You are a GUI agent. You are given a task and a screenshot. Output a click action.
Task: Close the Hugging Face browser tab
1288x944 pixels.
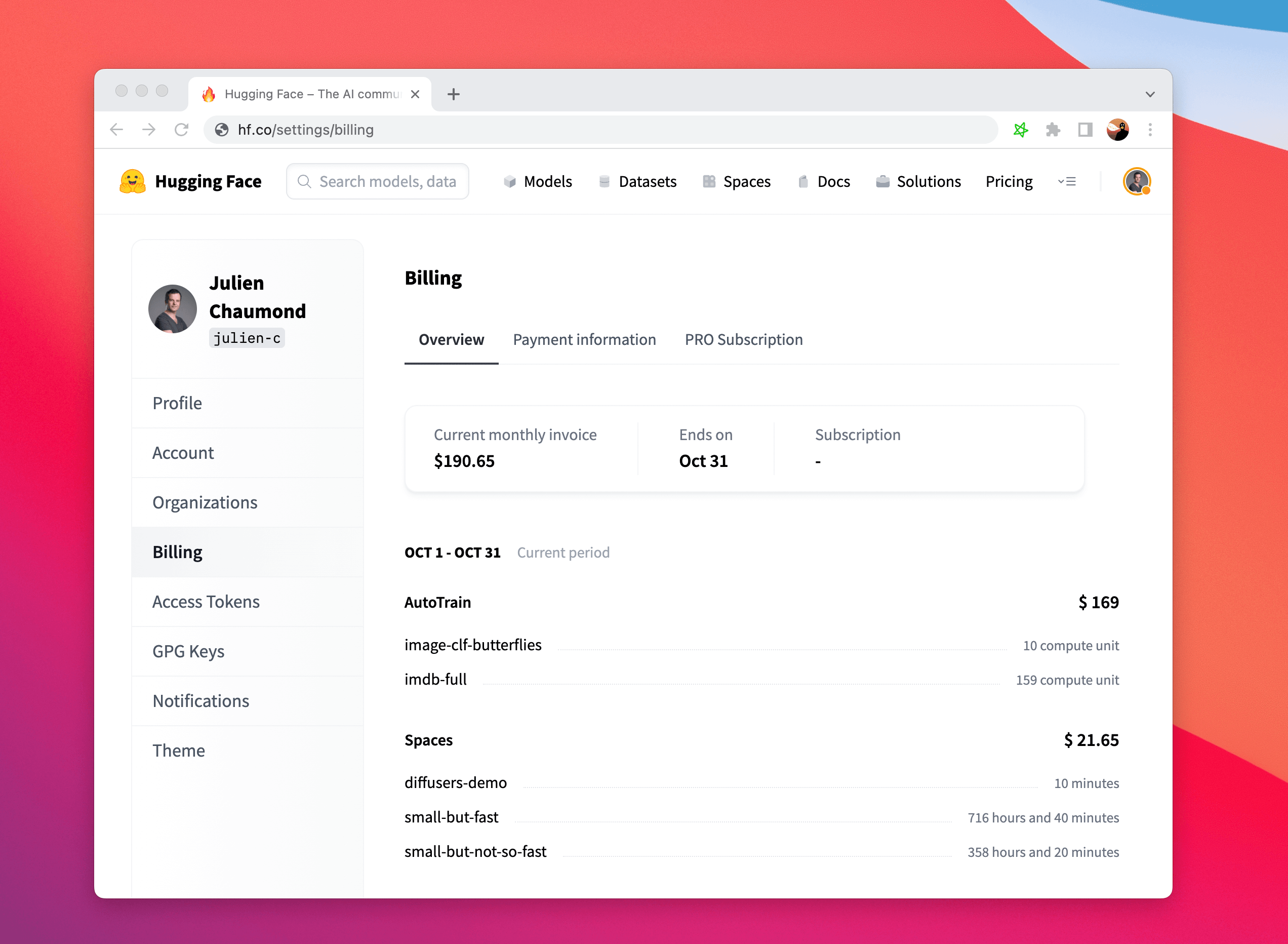pyautogui.click(x=415, y=94)
